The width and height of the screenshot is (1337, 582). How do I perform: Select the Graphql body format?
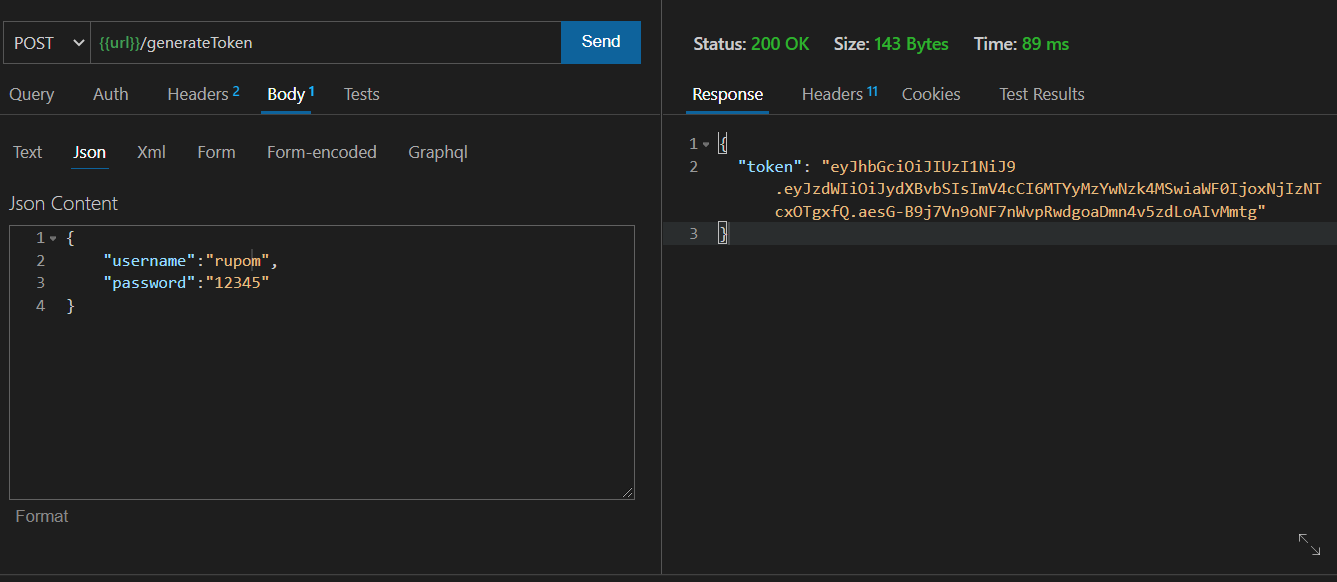[438, 152]
